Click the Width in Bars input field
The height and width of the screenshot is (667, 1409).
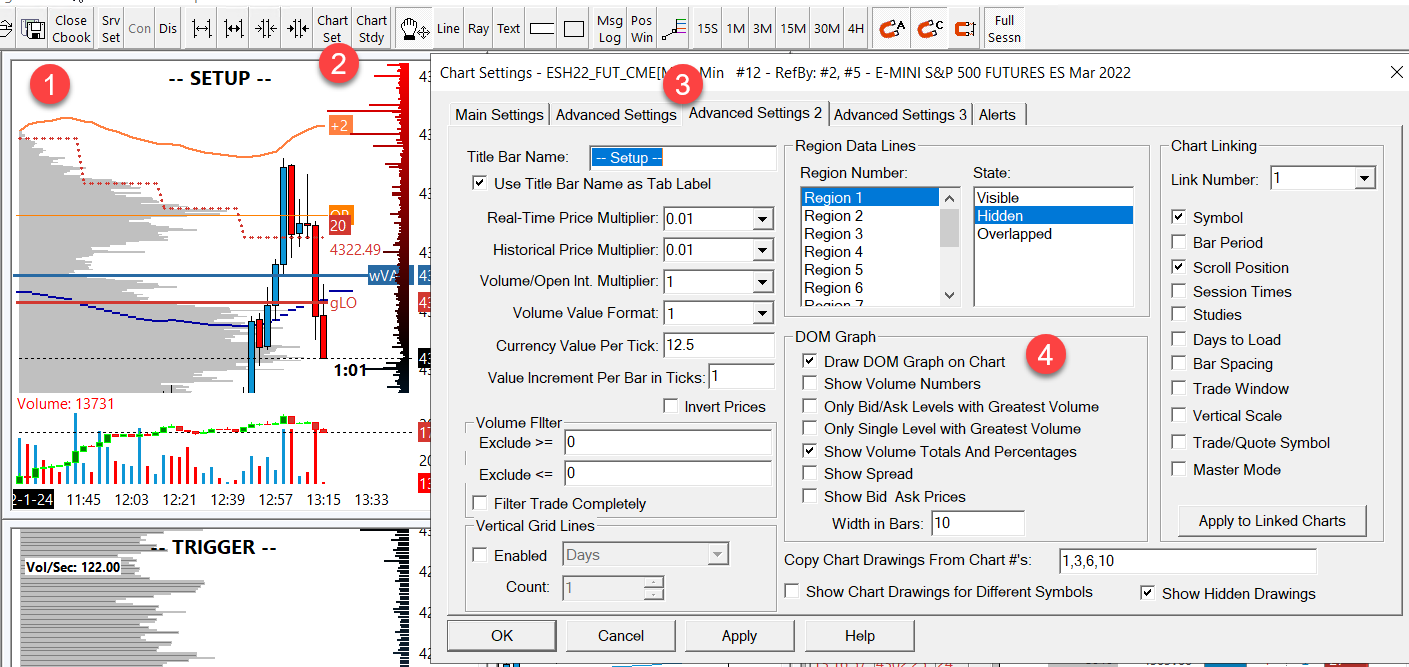click(x=977, y=523)
